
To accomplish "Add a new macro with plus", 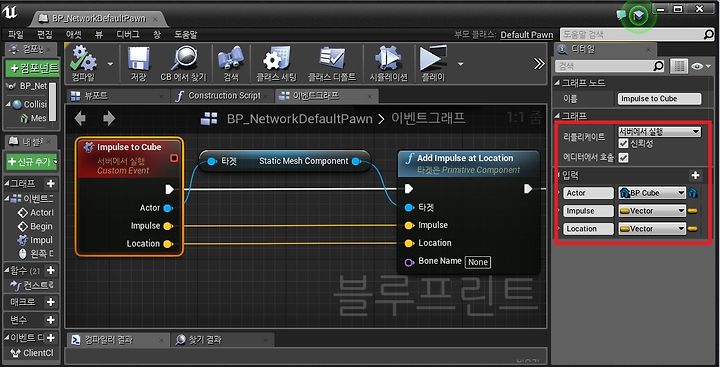I will coord(51,302).
